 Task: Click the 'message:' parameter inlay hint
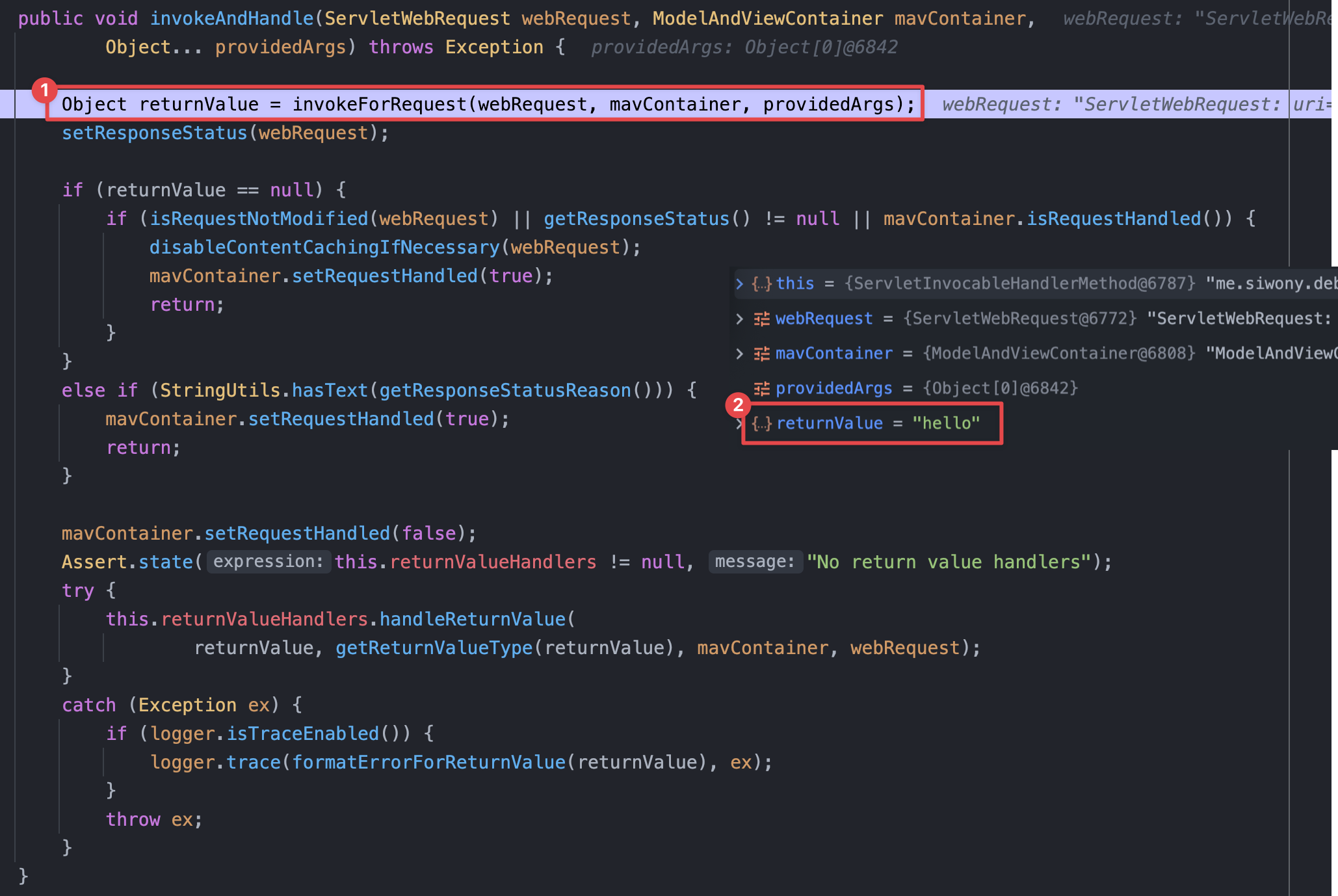point(754,562)
